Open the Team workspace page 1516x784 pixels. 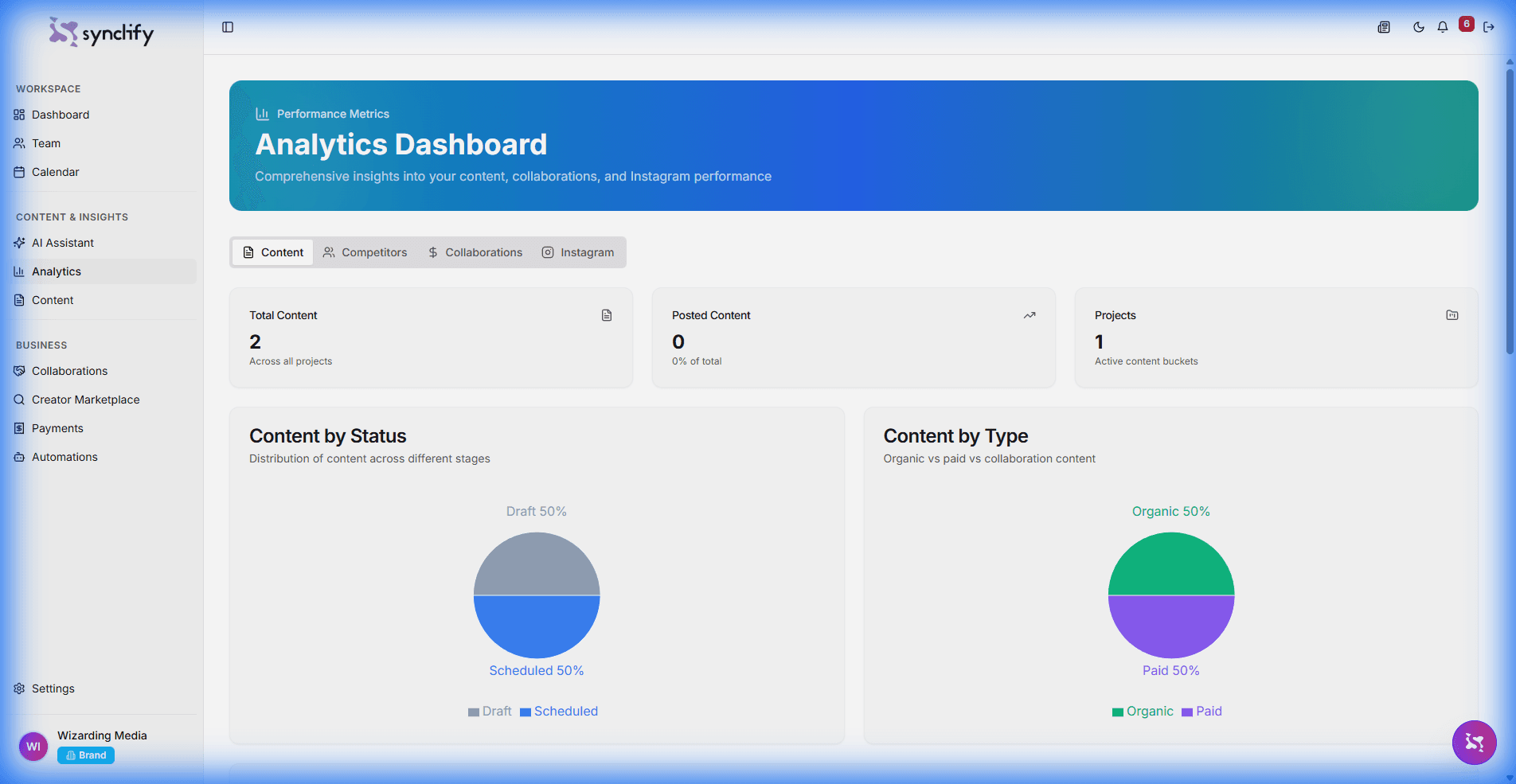pyautogui.click(x=45, y=143)
